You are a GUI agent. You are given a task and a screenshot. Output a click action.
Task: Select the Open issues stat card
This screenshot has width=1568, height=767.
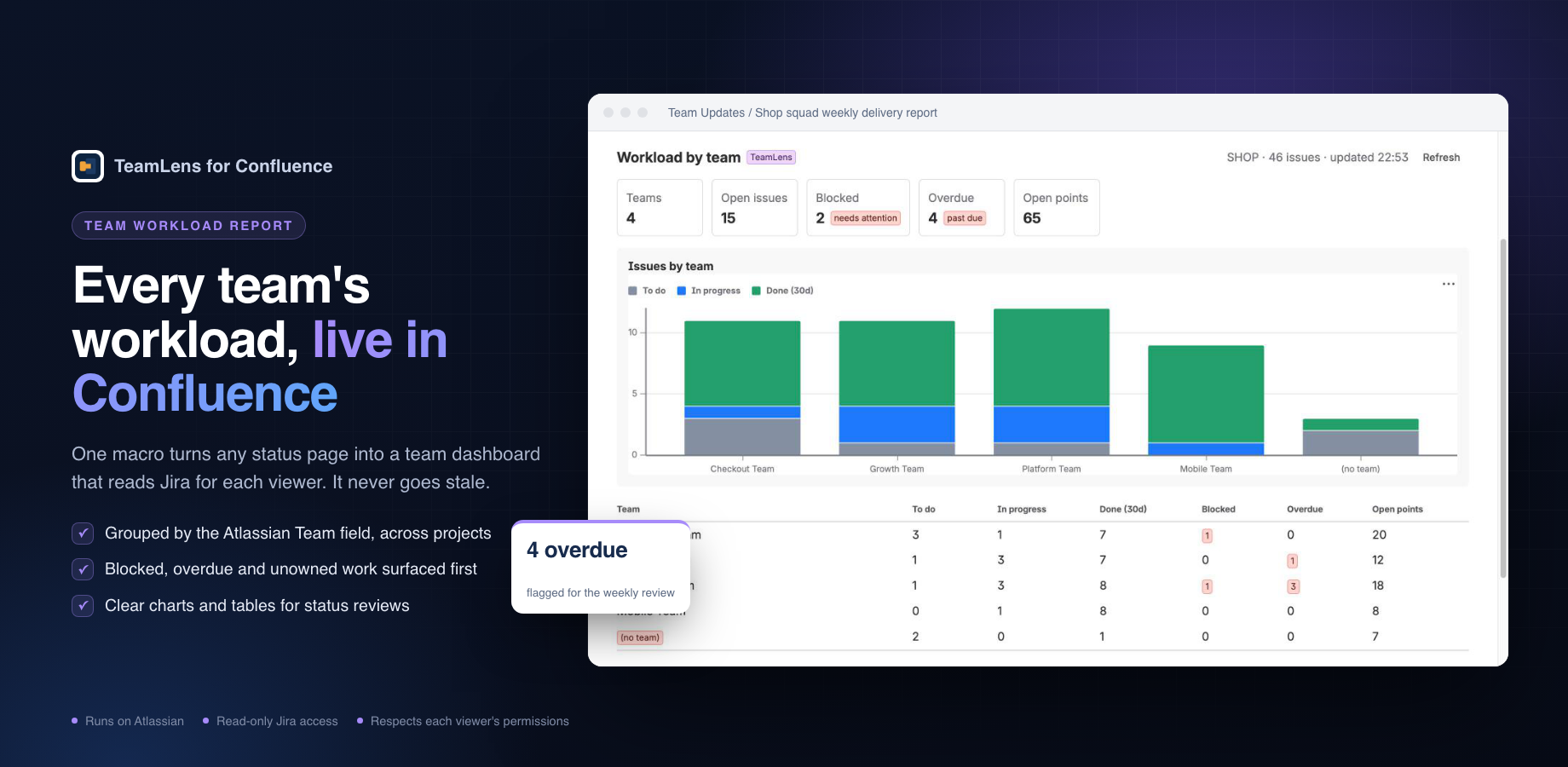point(754,207)
